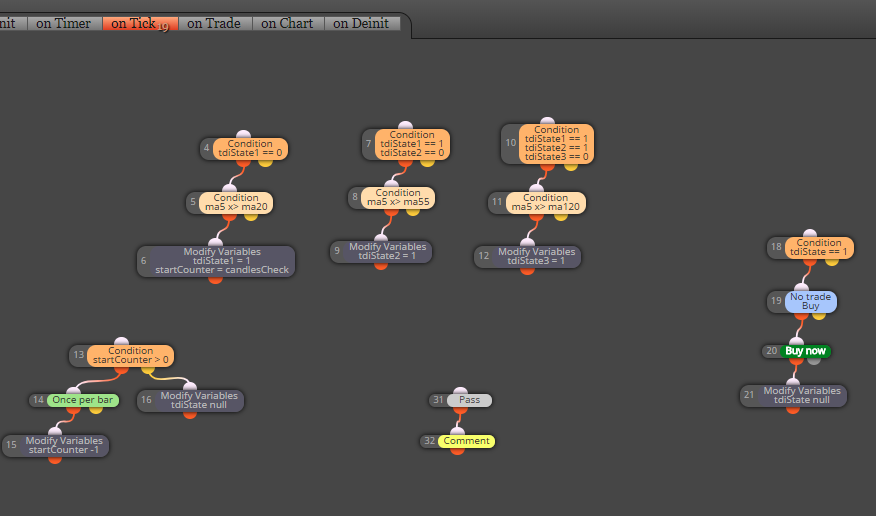
Task: Select the on Chart tab
Action: tap(287, 23)
